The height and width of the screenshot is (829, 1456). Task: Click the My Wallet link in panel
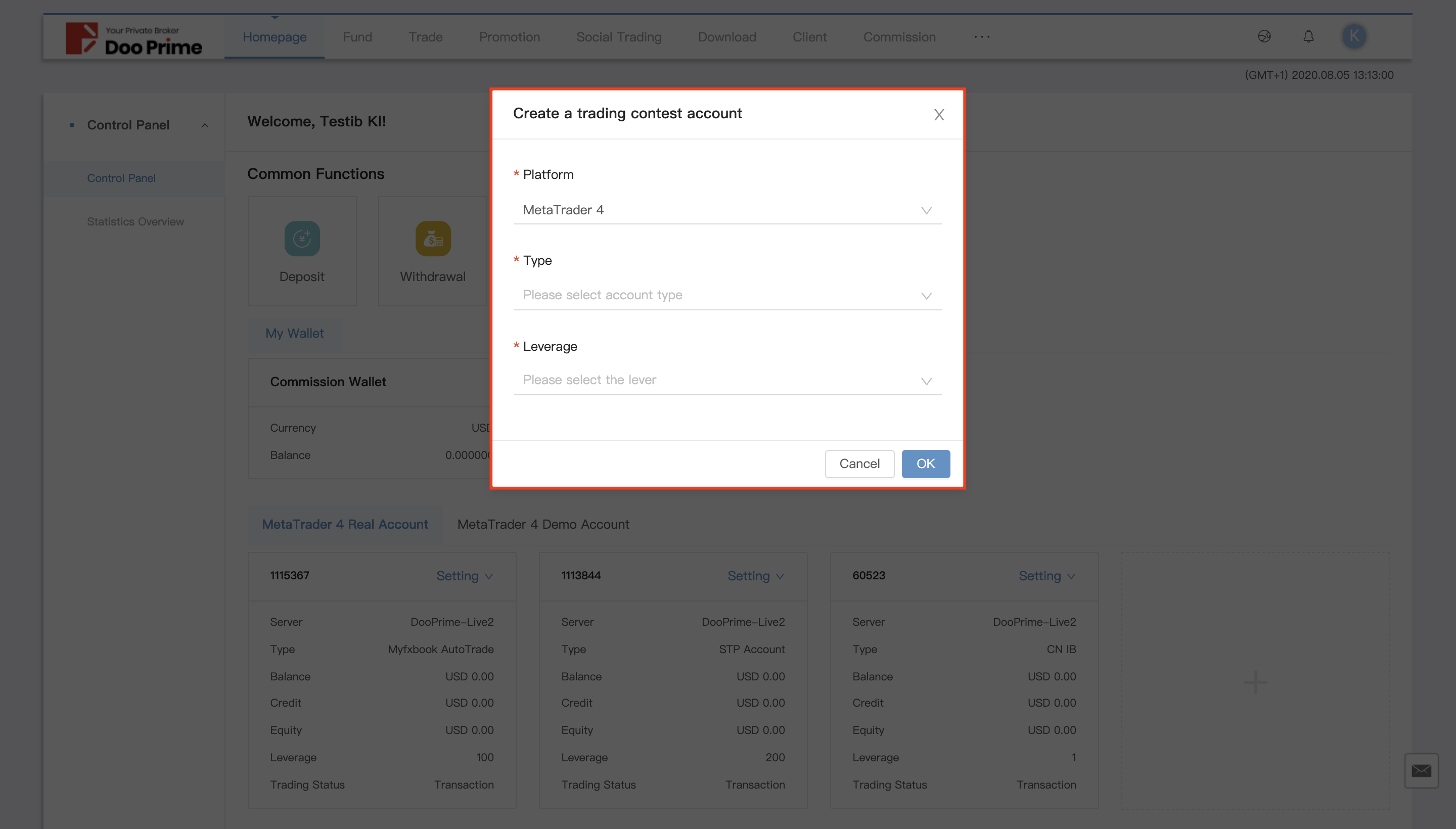point(294,333)
